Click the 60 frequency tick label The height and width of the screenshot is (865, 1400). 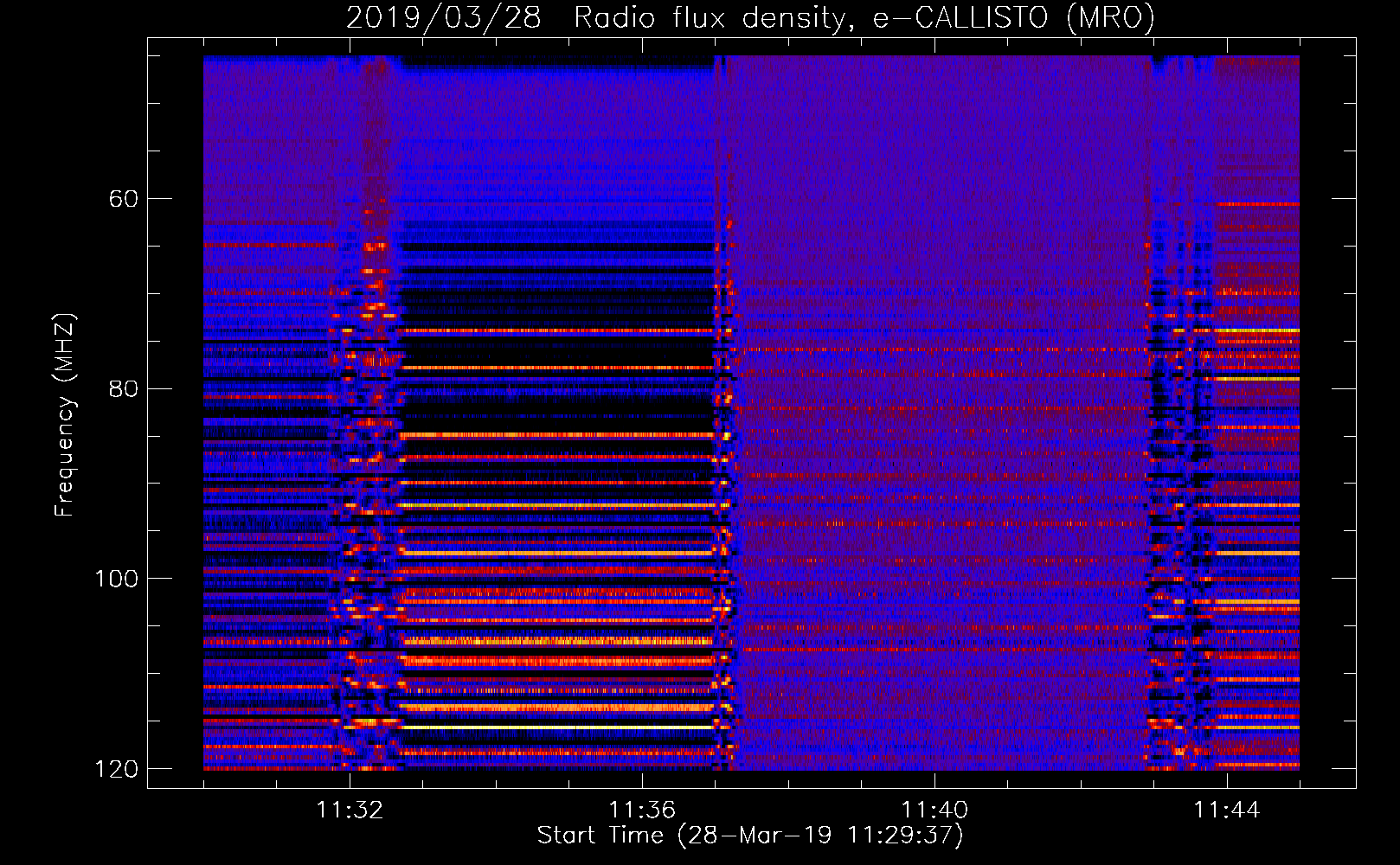pyautogui.click(x=124, y=199)
